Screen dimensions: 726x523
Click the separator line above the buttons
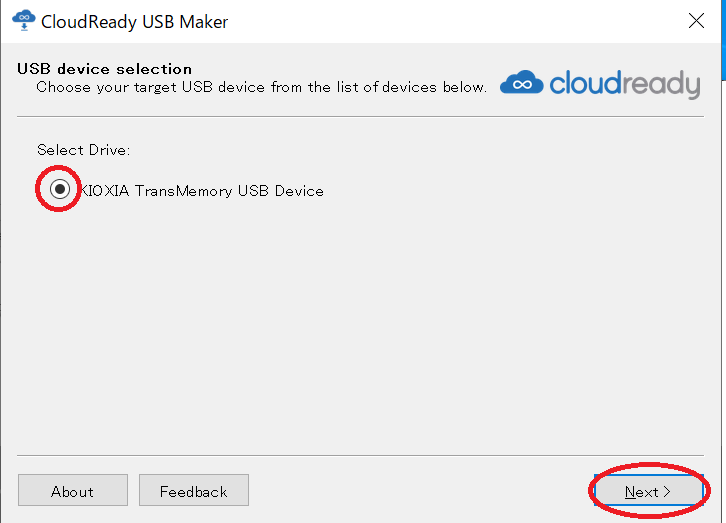tap(360, 455)
